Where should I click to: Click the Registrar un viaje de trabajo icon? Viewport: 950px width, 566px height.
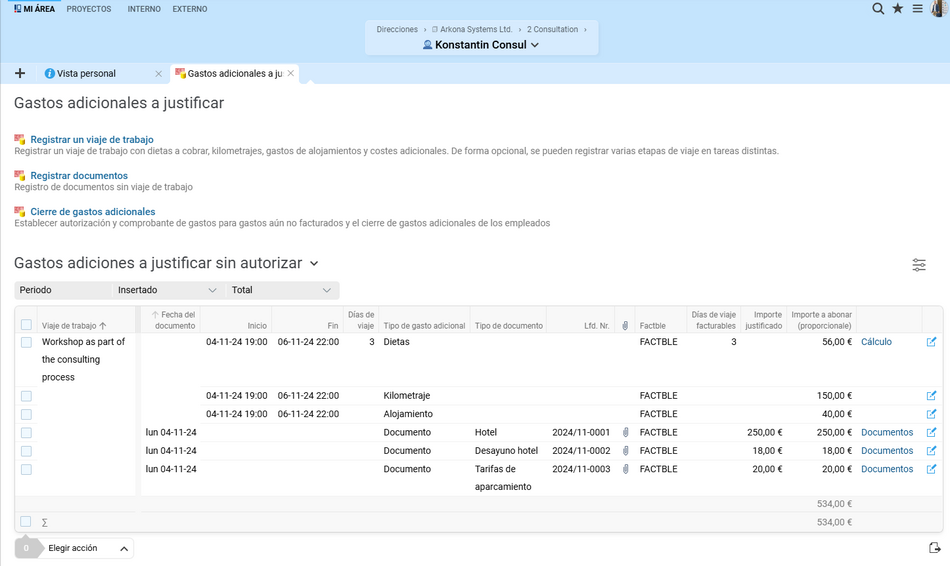click(20, 139)
